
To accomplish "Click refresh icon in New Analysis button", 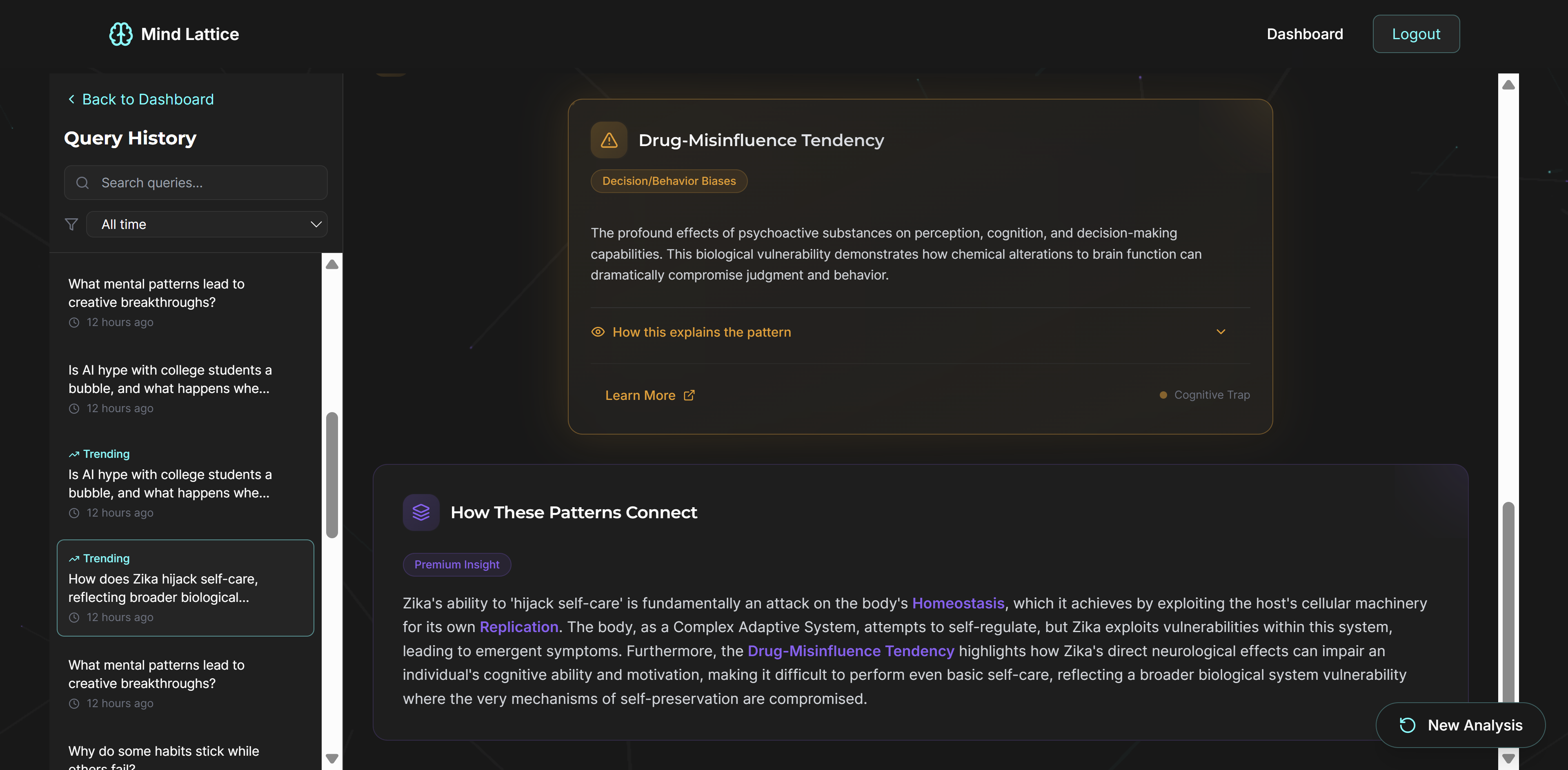I will click(x=1407, y=726).
